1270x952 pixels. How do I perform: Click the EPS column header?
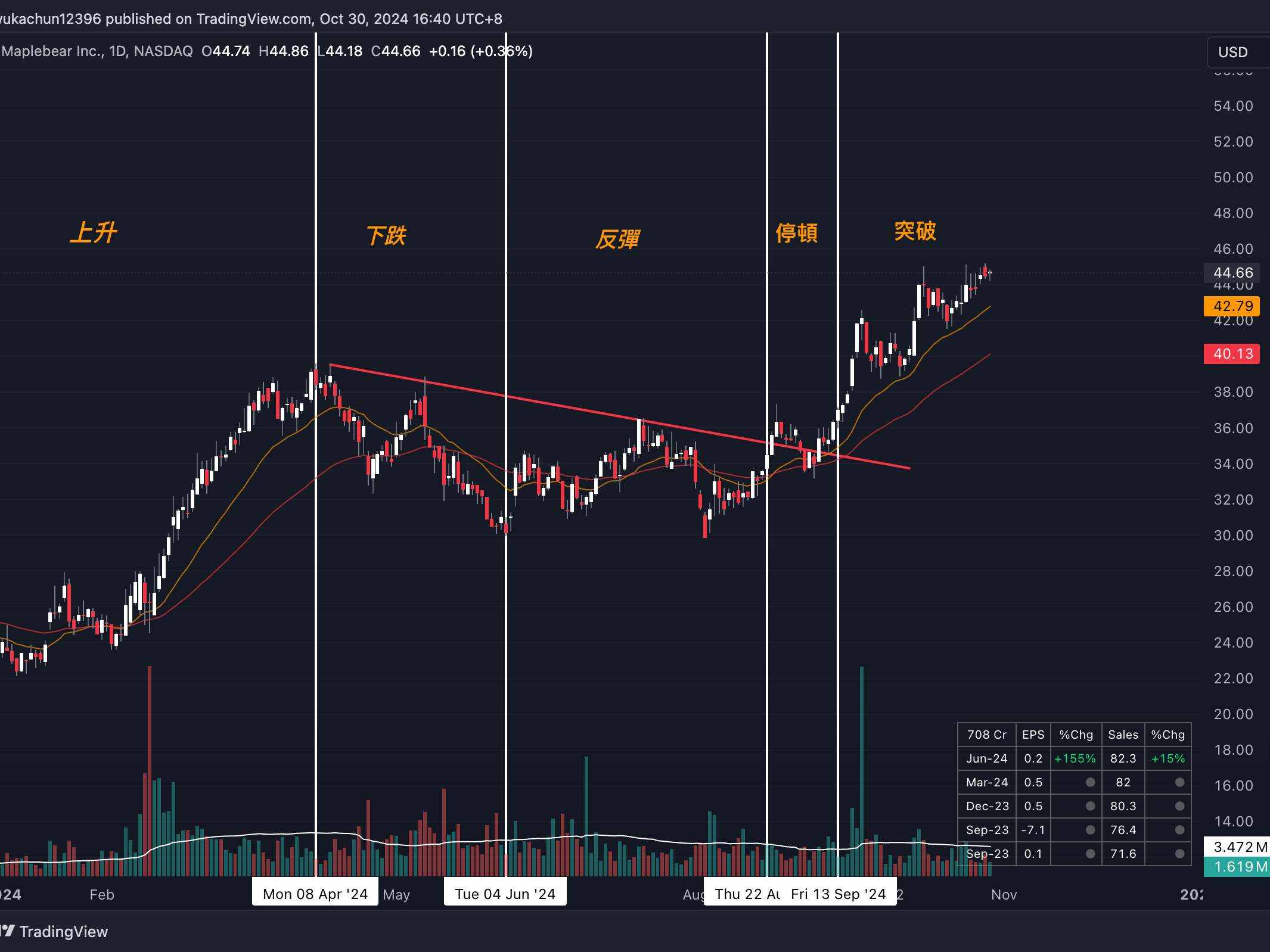(1033, 735)
